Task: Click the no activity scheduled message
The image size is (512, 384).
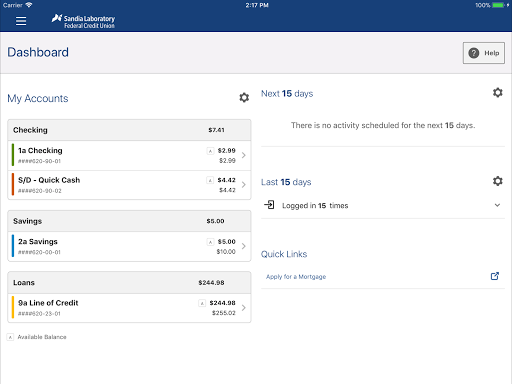Action: click(383, 125)
